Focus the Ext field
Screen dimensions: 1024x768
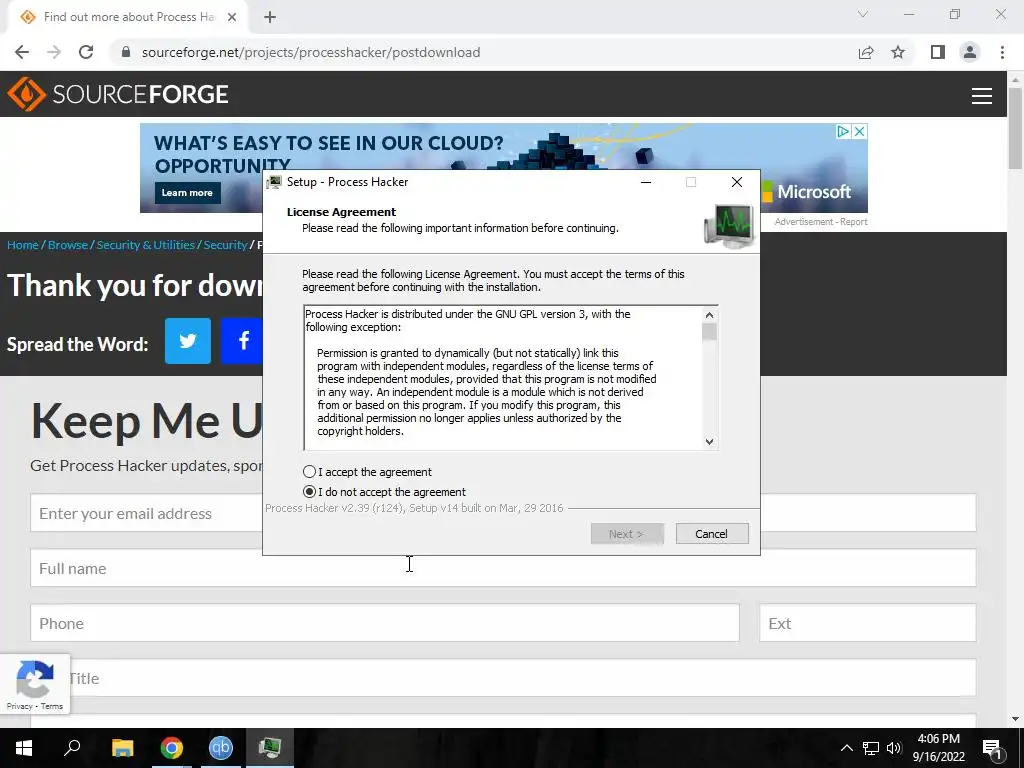[x=867, y=623]
